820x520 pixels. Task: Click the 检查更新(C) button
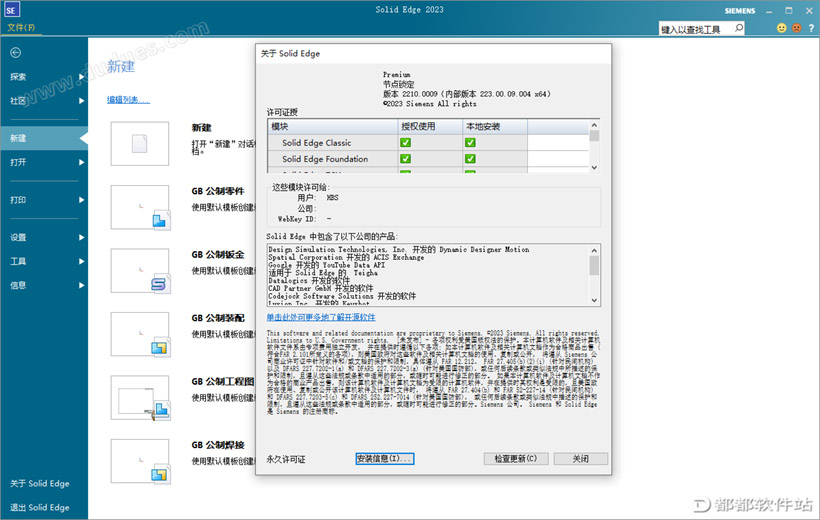pos(516,459)
